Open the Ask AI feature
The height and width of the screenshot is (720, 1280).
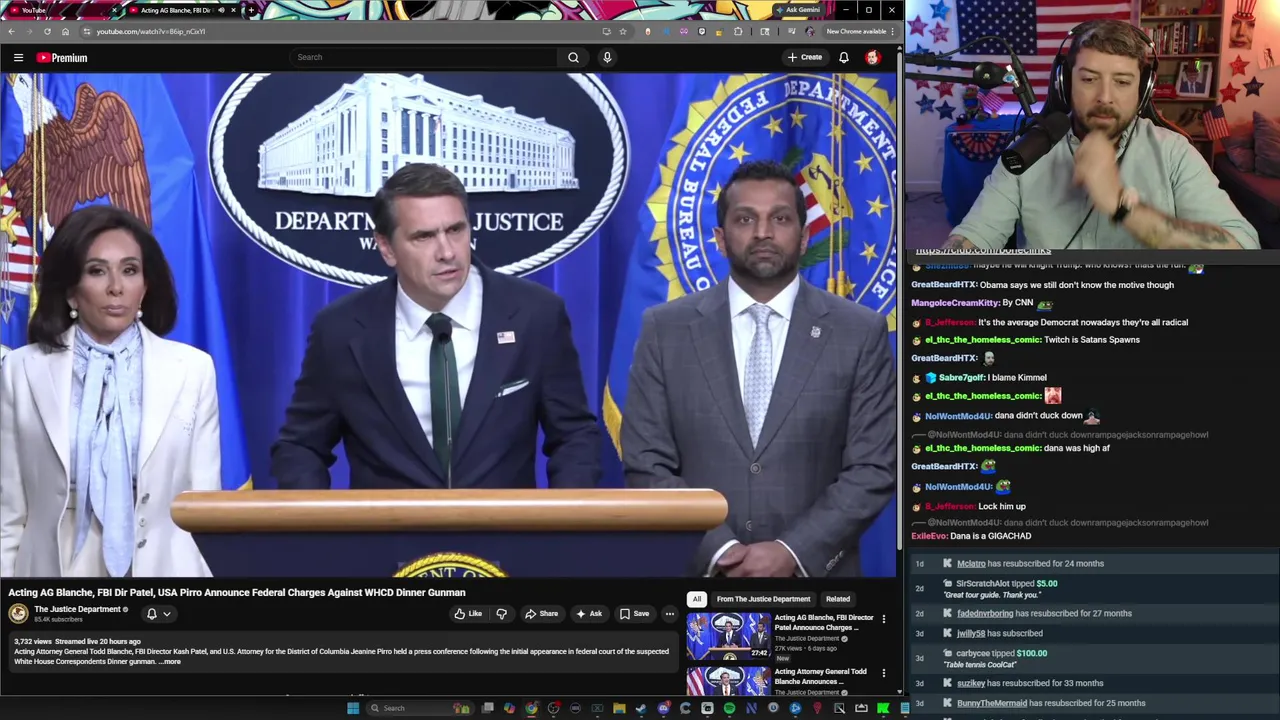pyautogui.click(x=589, y=614)
